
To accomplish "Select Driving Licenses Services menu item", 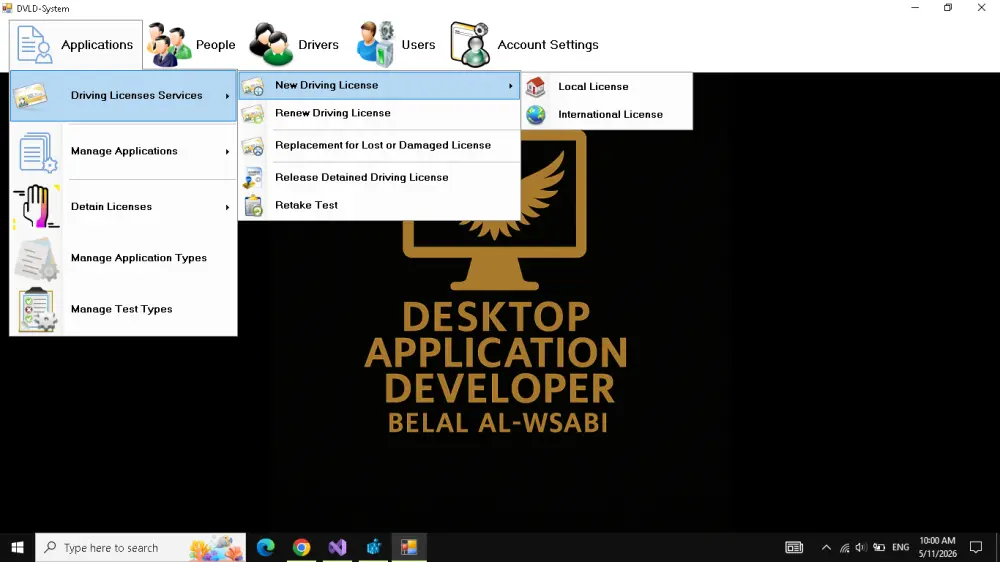I will coord(123,96).
